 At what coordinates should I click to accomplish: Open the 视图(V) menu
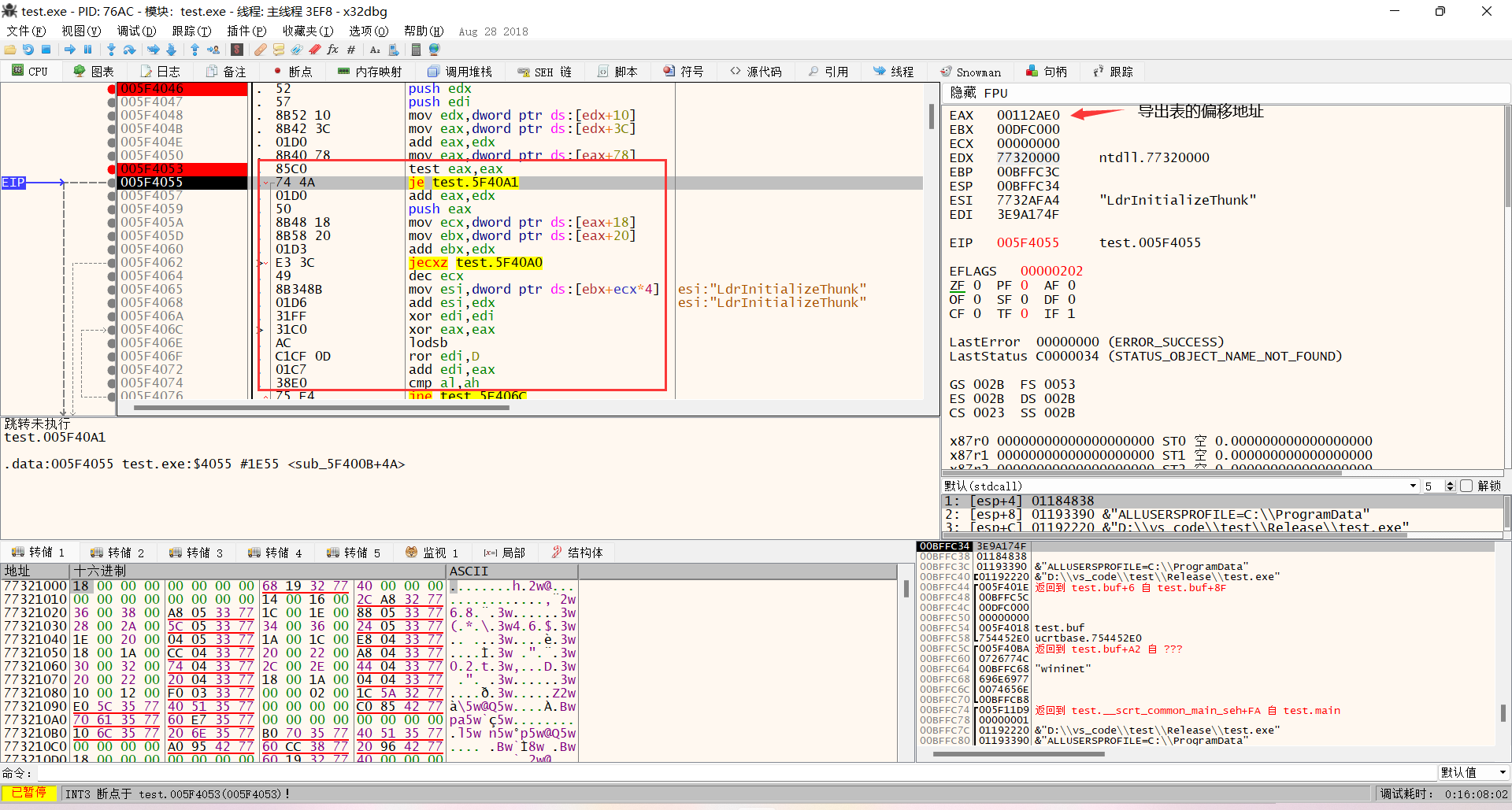pos(81,31)
